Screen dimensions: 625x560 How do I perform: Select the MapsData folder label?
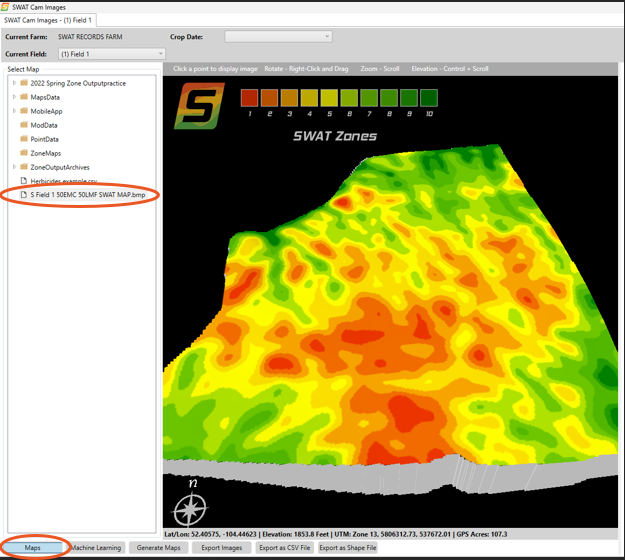click(x=45, y=97)
